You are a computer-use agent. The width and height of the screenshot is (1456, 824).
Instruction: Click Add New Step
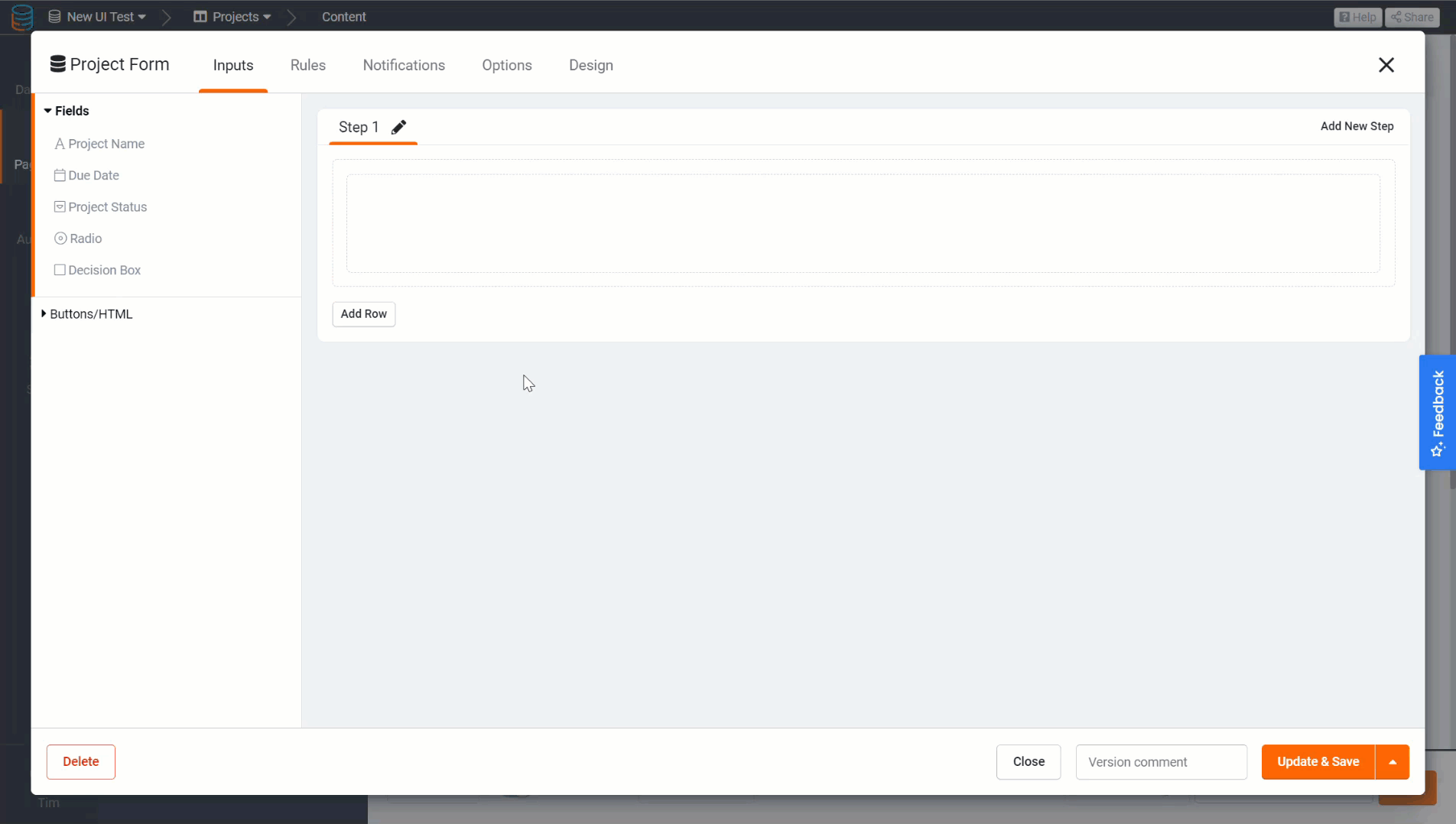(1357, 126)
